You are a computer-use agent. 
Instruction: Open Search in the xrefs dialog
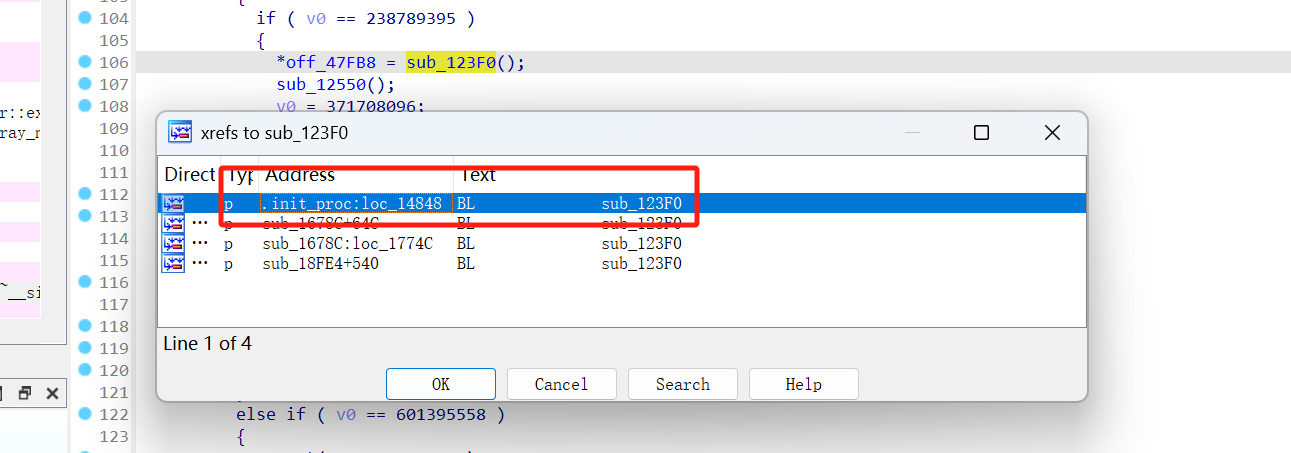683,384
